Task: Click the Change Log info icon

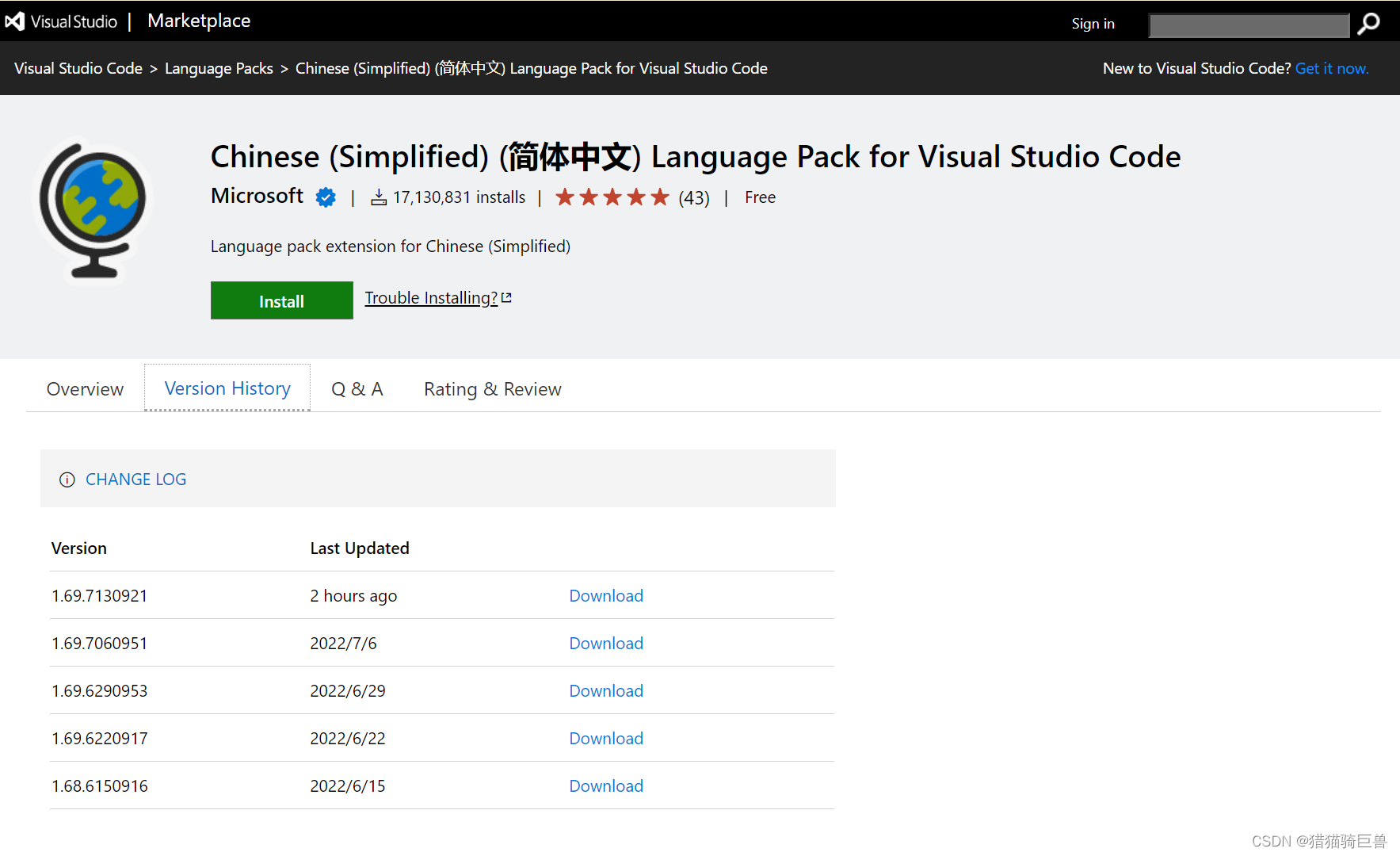Action: point(67,480)
